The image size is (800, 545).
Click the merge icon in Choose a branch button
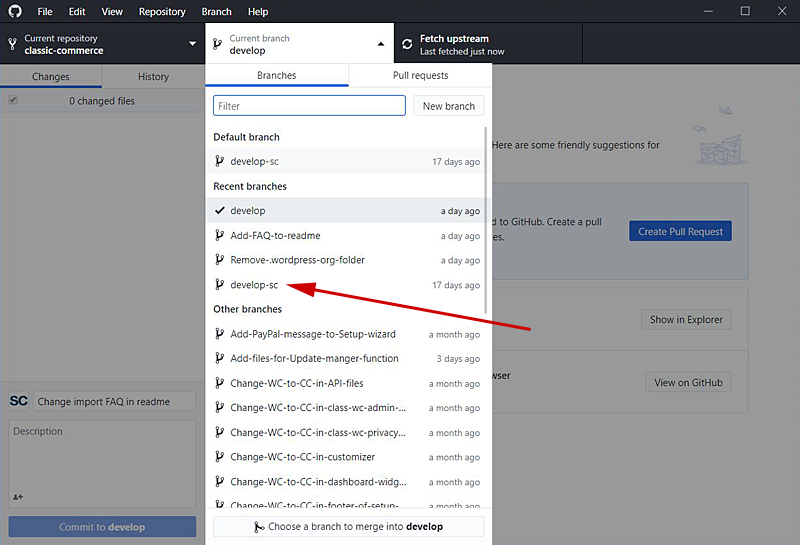coord(259,527)
